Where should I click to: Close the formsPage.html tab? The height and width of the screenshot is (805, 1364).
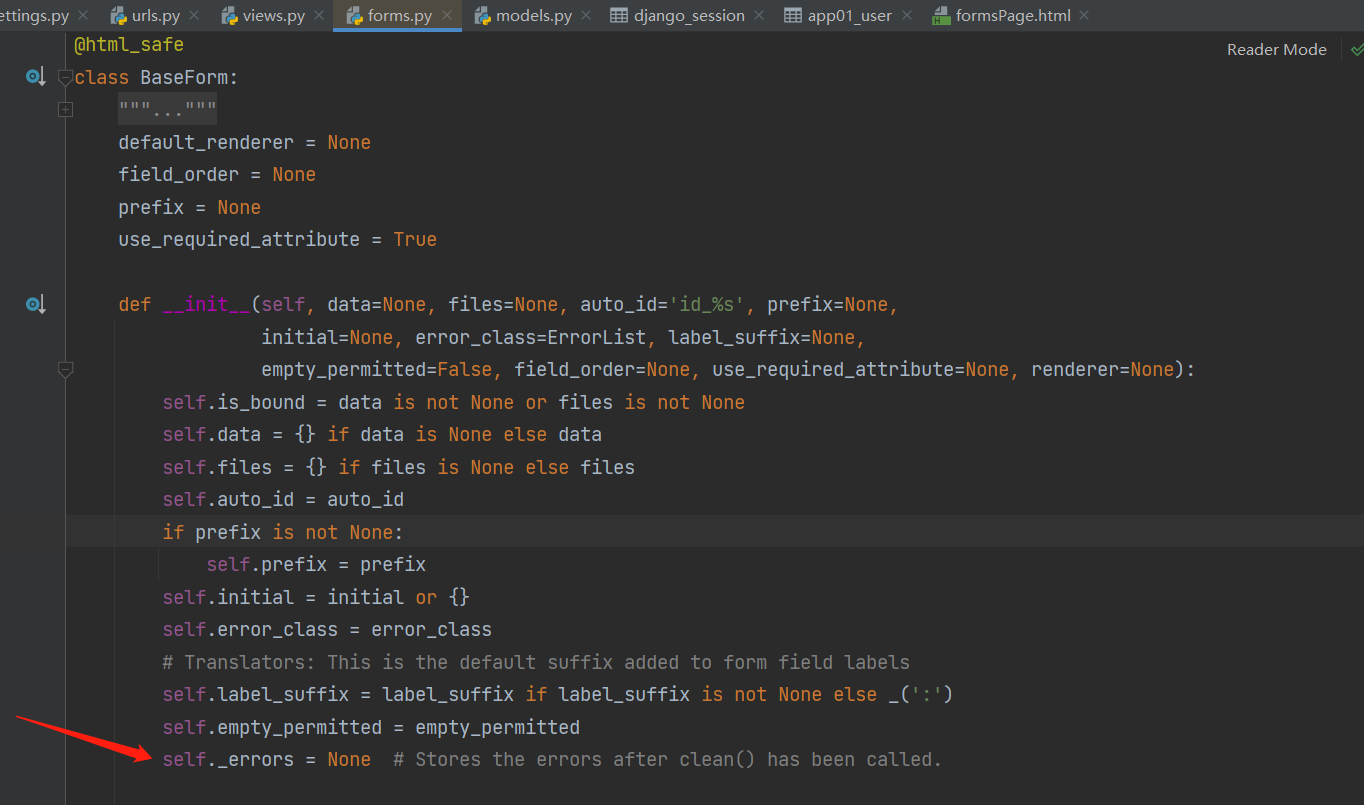[1084, 15]
